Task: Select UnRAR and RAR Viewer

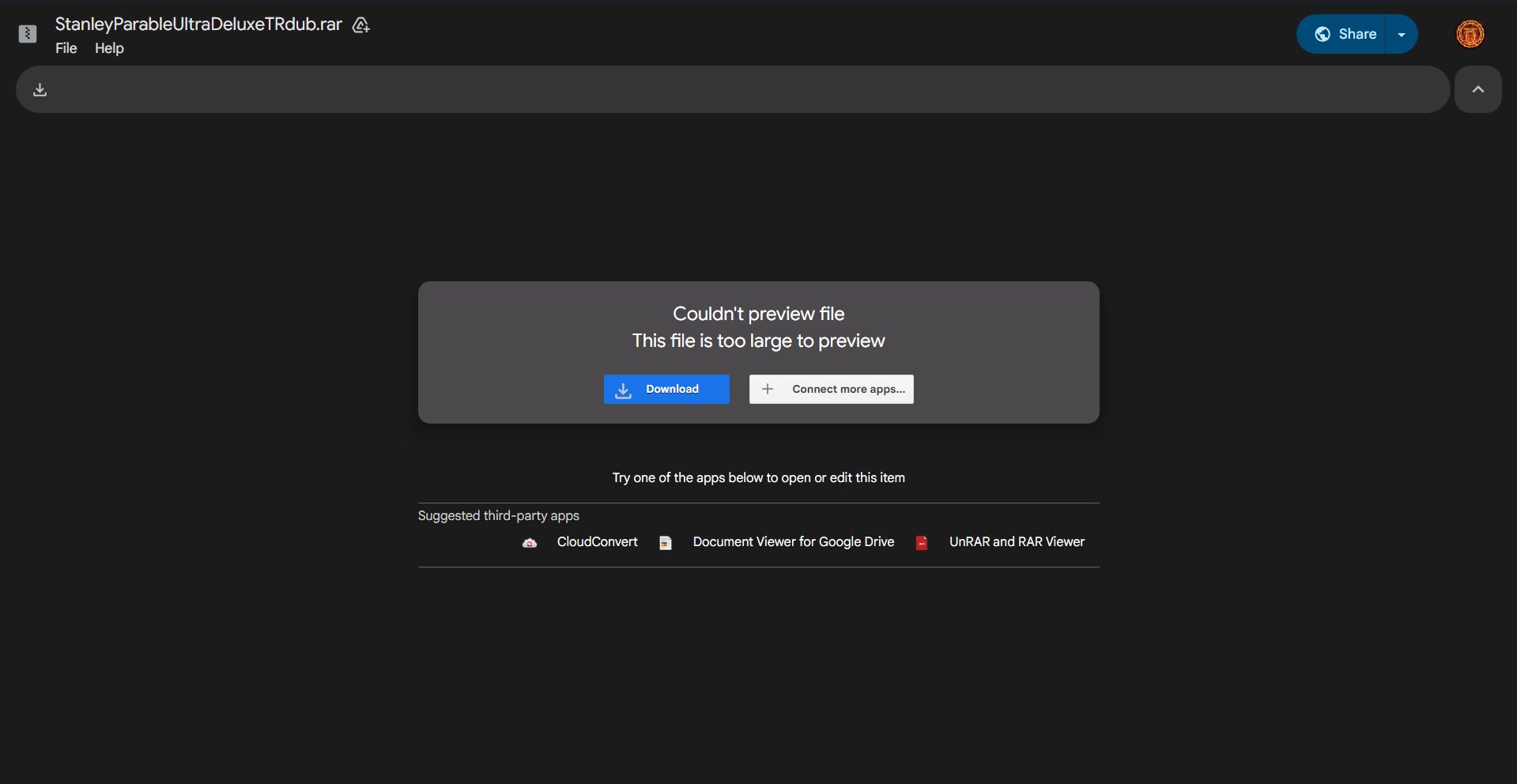Action: (x=1017, y=541)
